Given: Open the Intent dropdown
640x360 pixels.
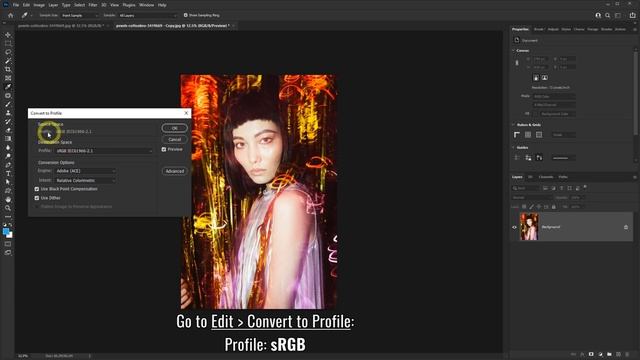Looking at the screenshot, I should tap(85, 180).
